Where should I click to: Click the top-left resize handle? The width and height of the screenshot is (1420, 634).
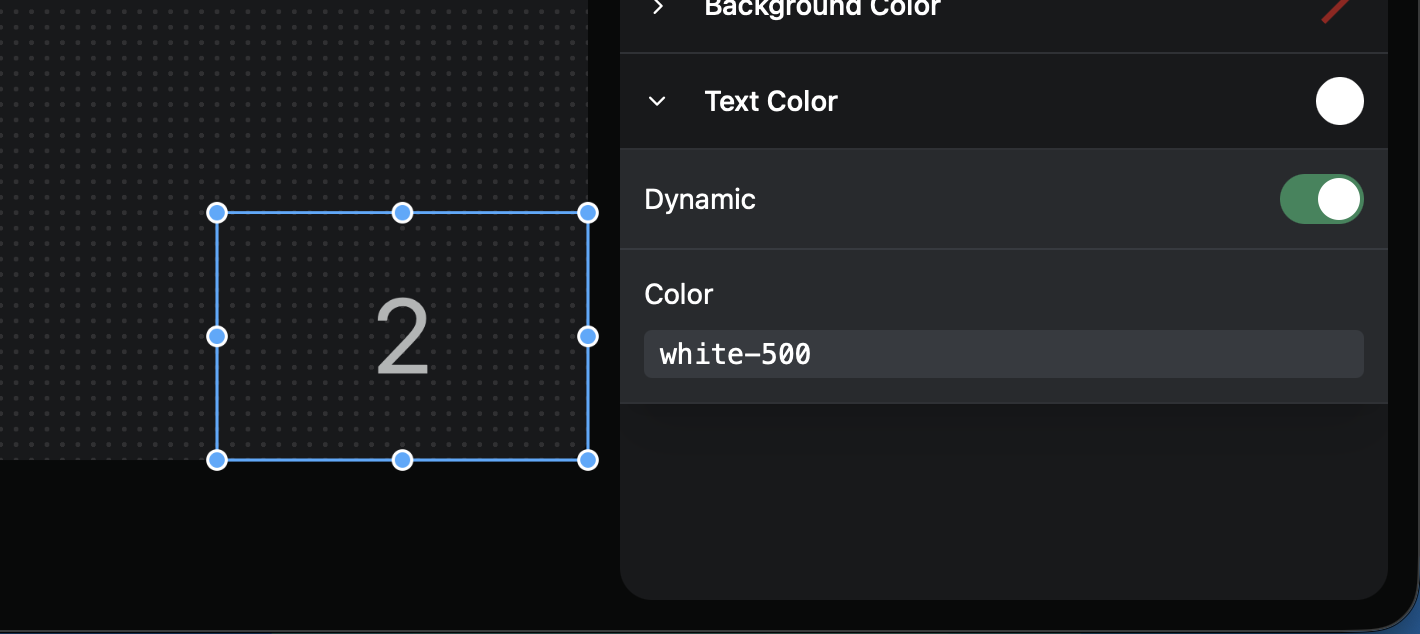point(217,213)
